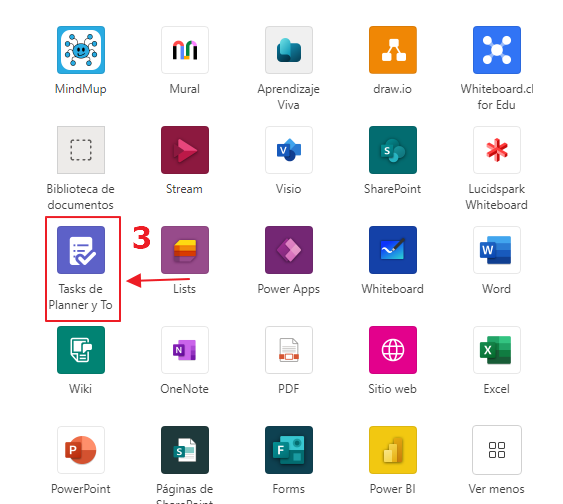Choose Tasks de Planner y To Do
563x504 pixels.
[81, 250]
